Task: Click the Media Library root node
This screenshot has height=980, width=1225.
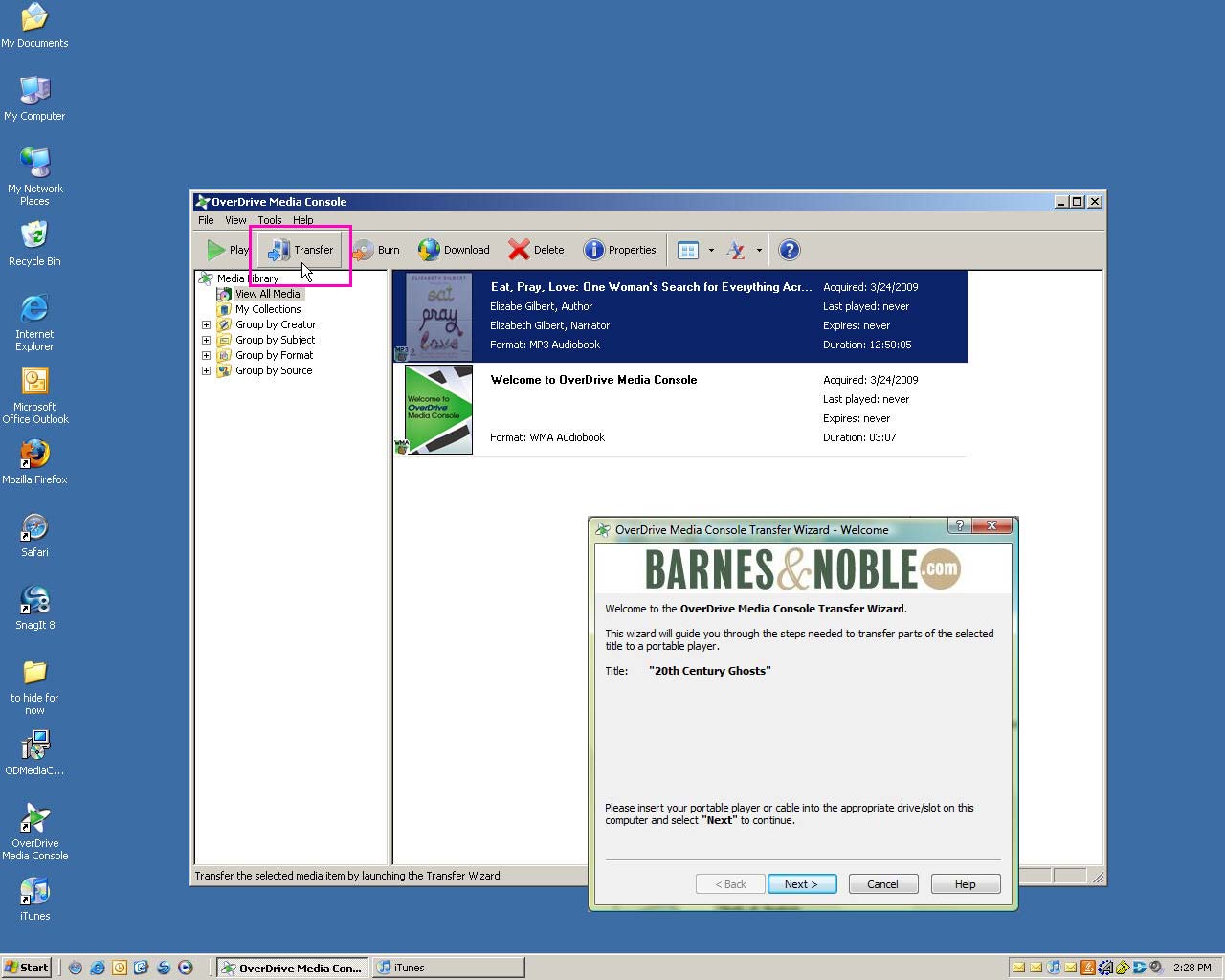Action: (x=248, y=278)
